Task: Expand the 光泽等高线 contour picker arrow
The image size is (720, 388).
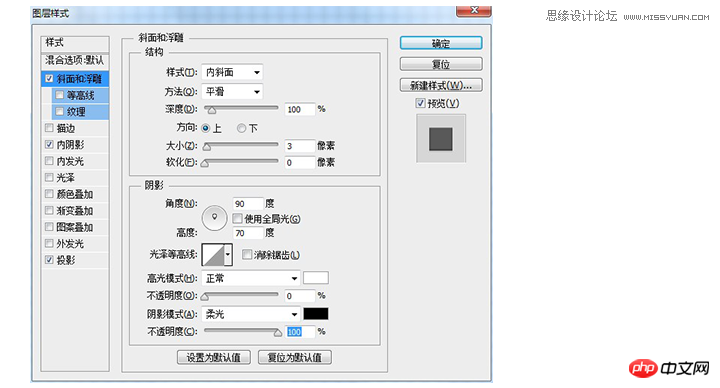Action: pos(228,255)
